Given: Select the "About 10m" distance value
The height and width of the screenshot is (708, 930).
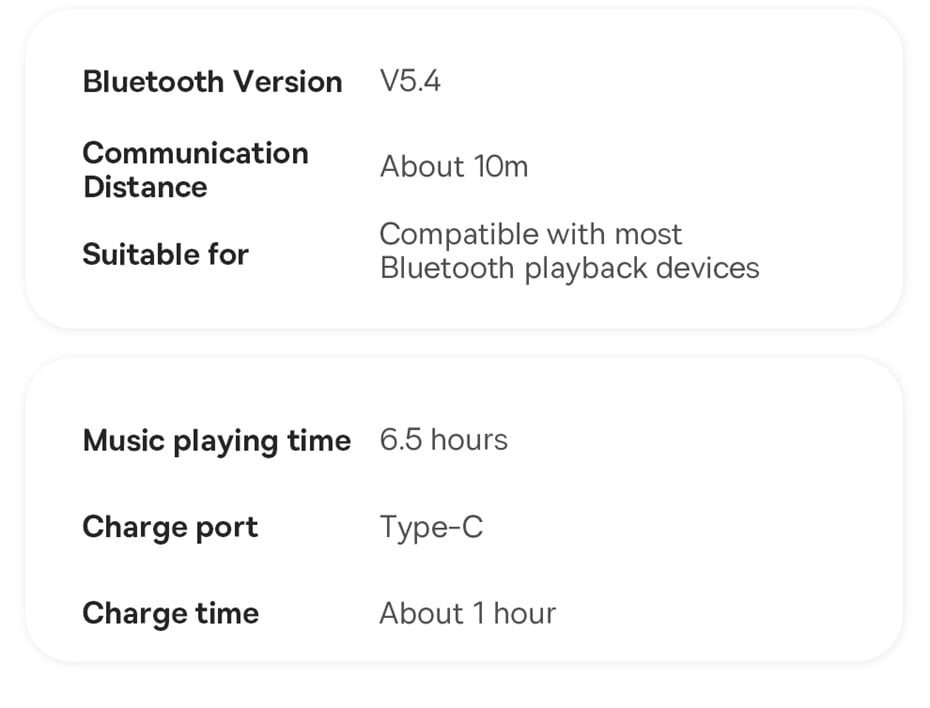Looking at the screenshot, I should (x=453, y=166).
